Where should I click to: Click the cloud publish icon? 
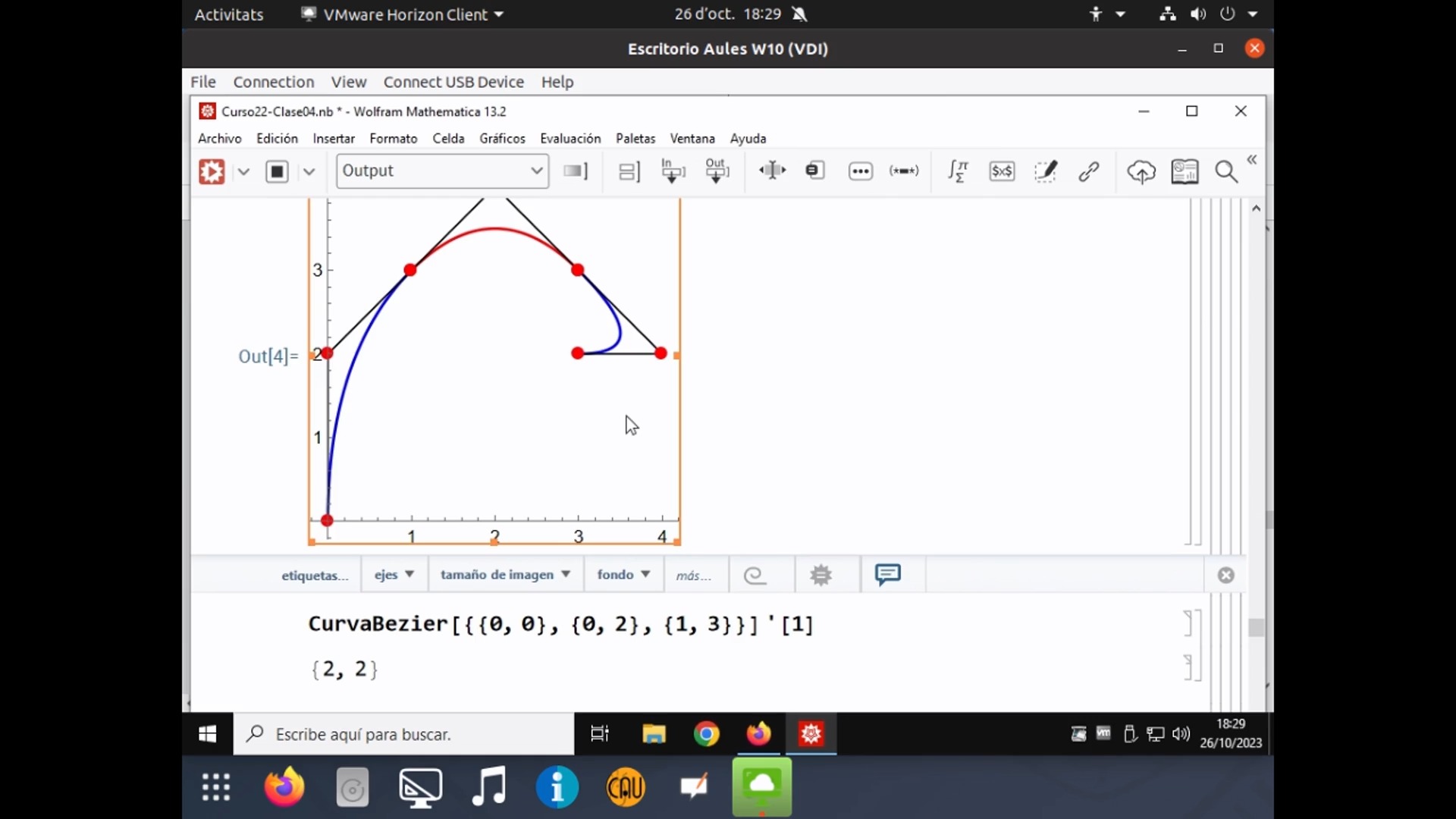tap(1141, 171)
